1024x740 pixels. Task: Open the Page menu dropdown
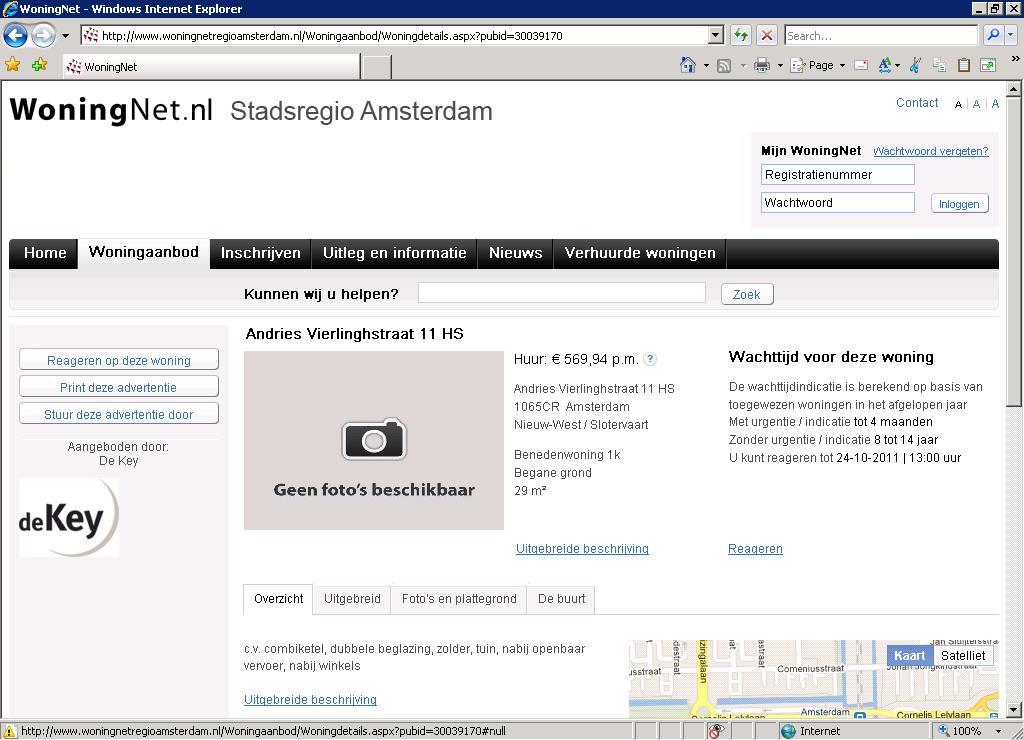pyautogui.click(x=818, y=65)
